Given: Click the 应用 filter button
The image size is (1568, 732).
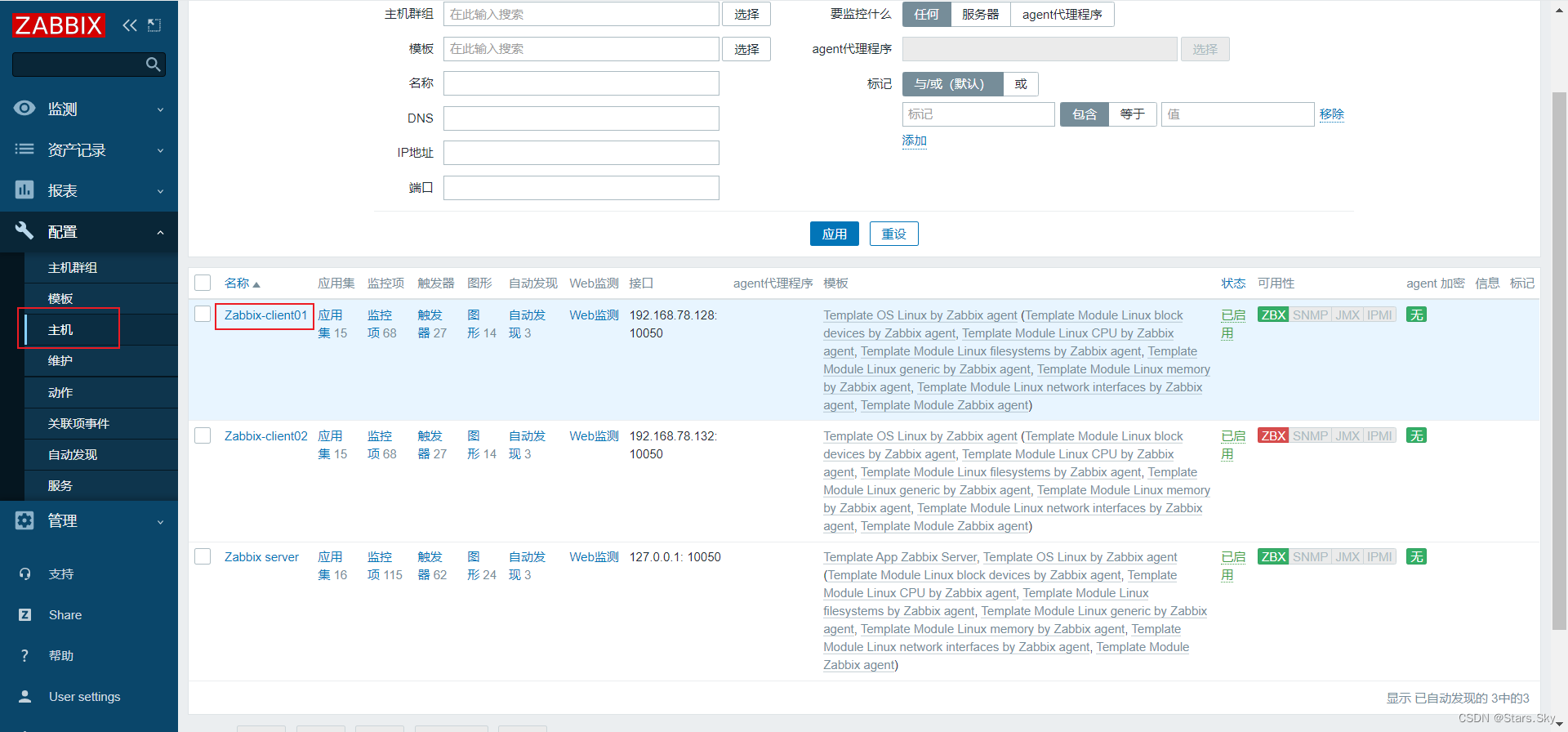Looking at the screenshot, I should pos(834,234).
